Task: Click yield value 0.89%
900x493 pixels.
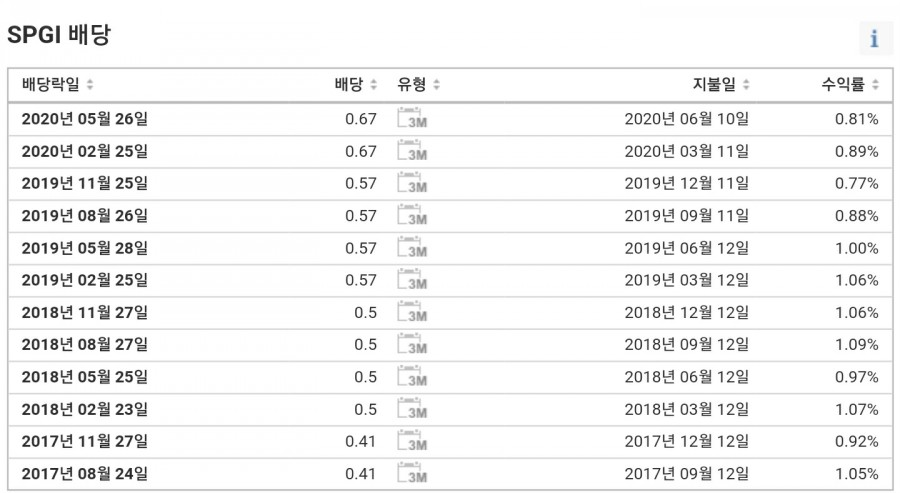Action: pyautogui.click(x=856, y=151)
